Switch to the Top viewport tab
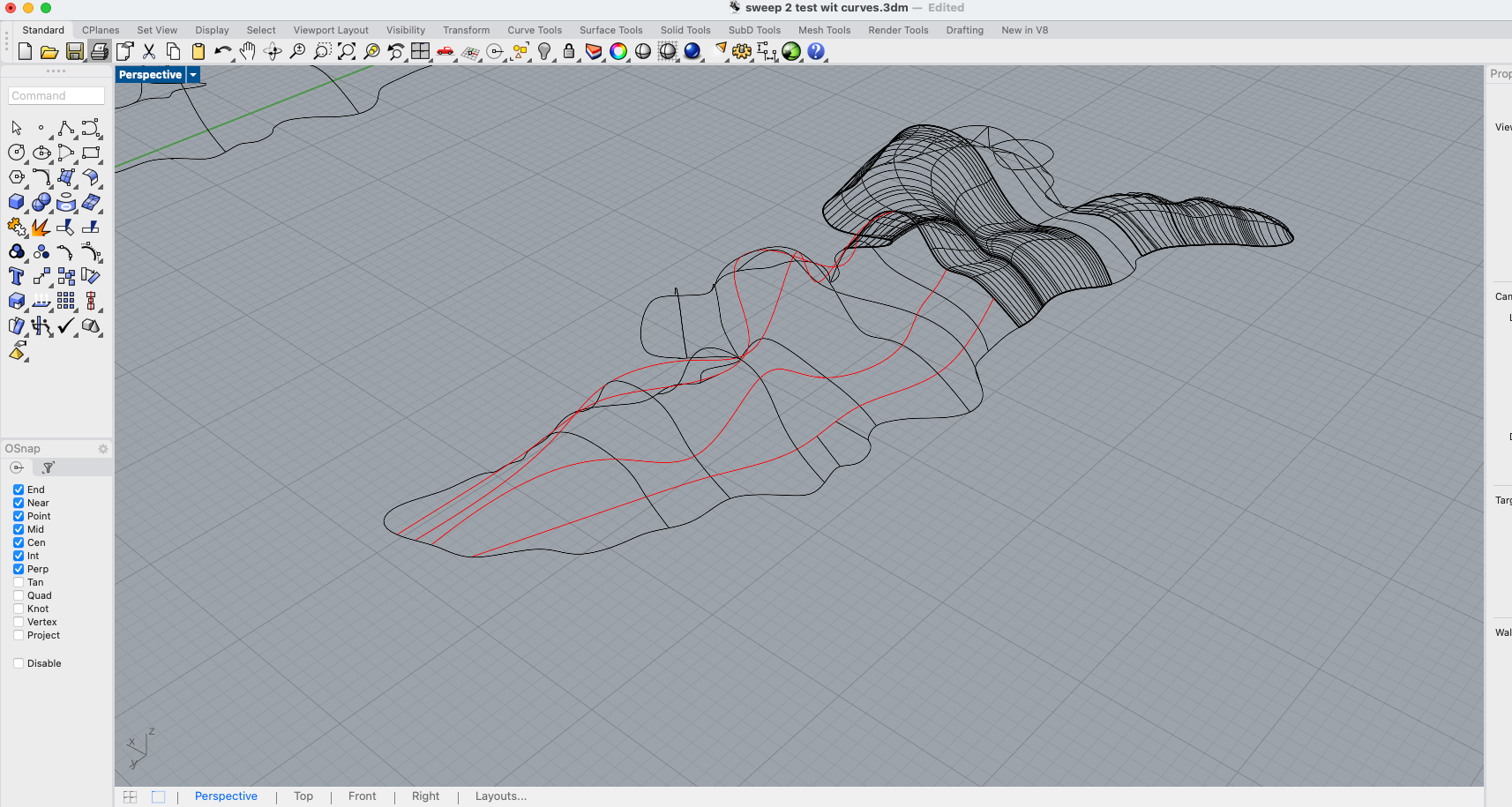 pyautogui.click(x=303, y=796)
